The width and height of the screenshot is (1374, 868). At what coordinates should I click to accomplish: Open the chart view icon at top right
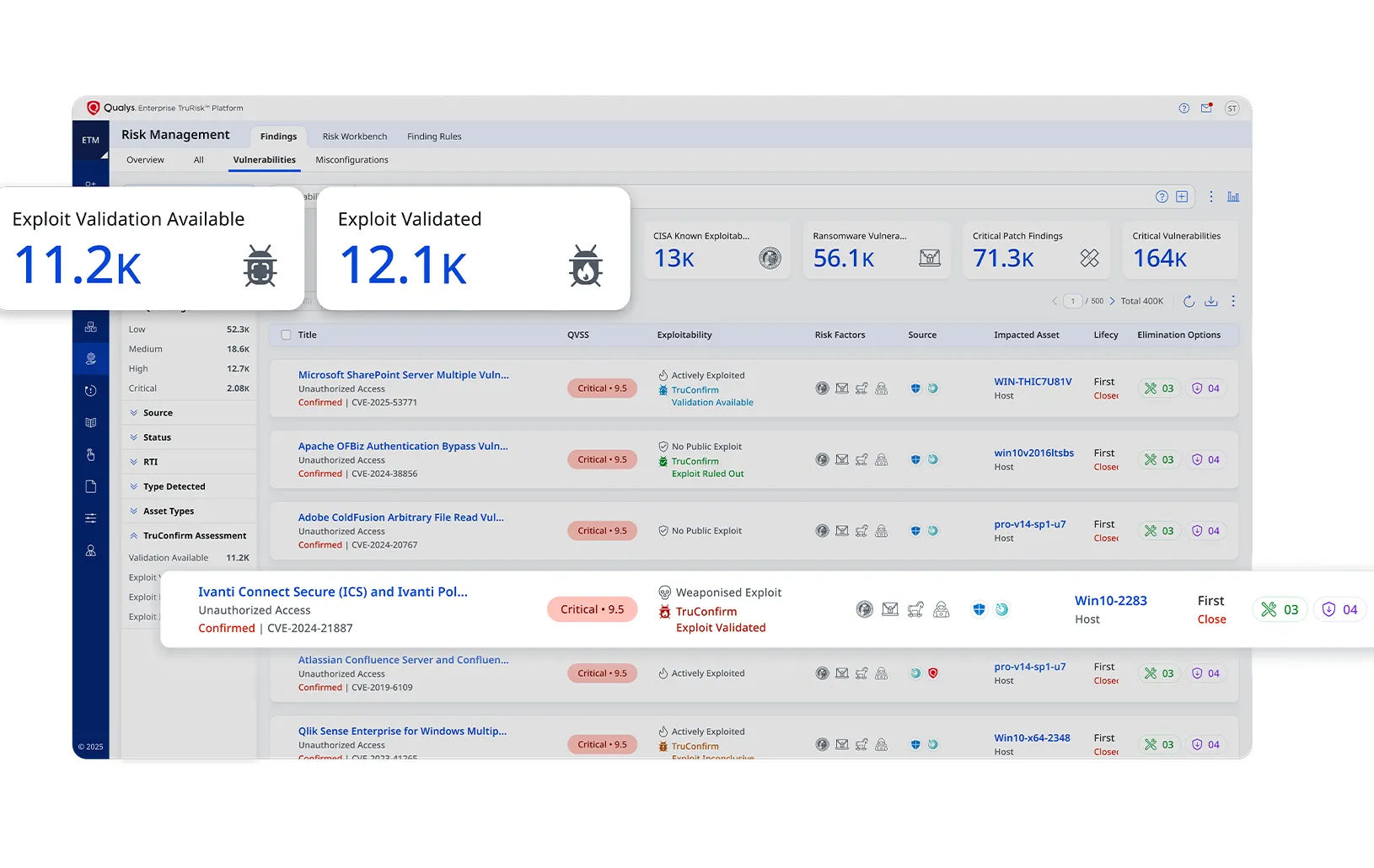(1233, 196)
